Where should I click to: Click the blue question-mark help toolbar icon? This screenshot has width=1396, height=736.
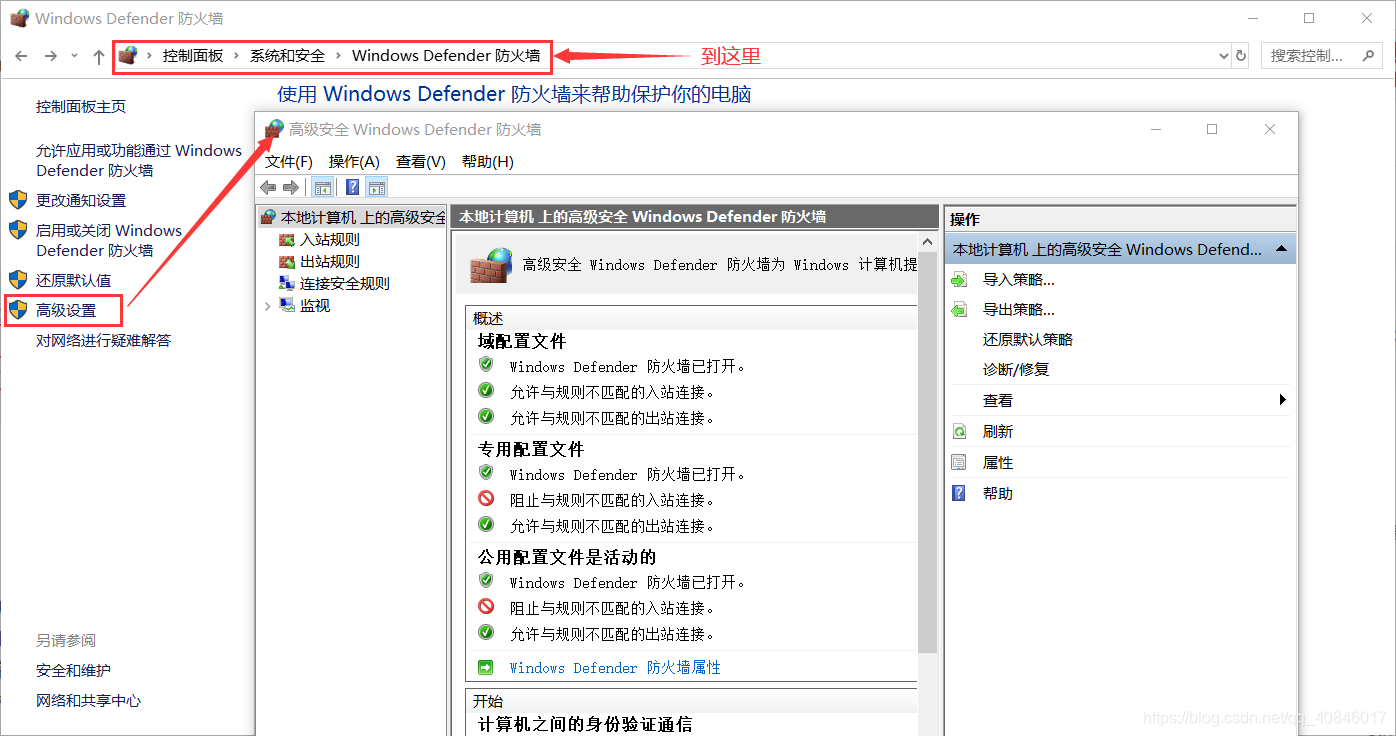(352, 187)
